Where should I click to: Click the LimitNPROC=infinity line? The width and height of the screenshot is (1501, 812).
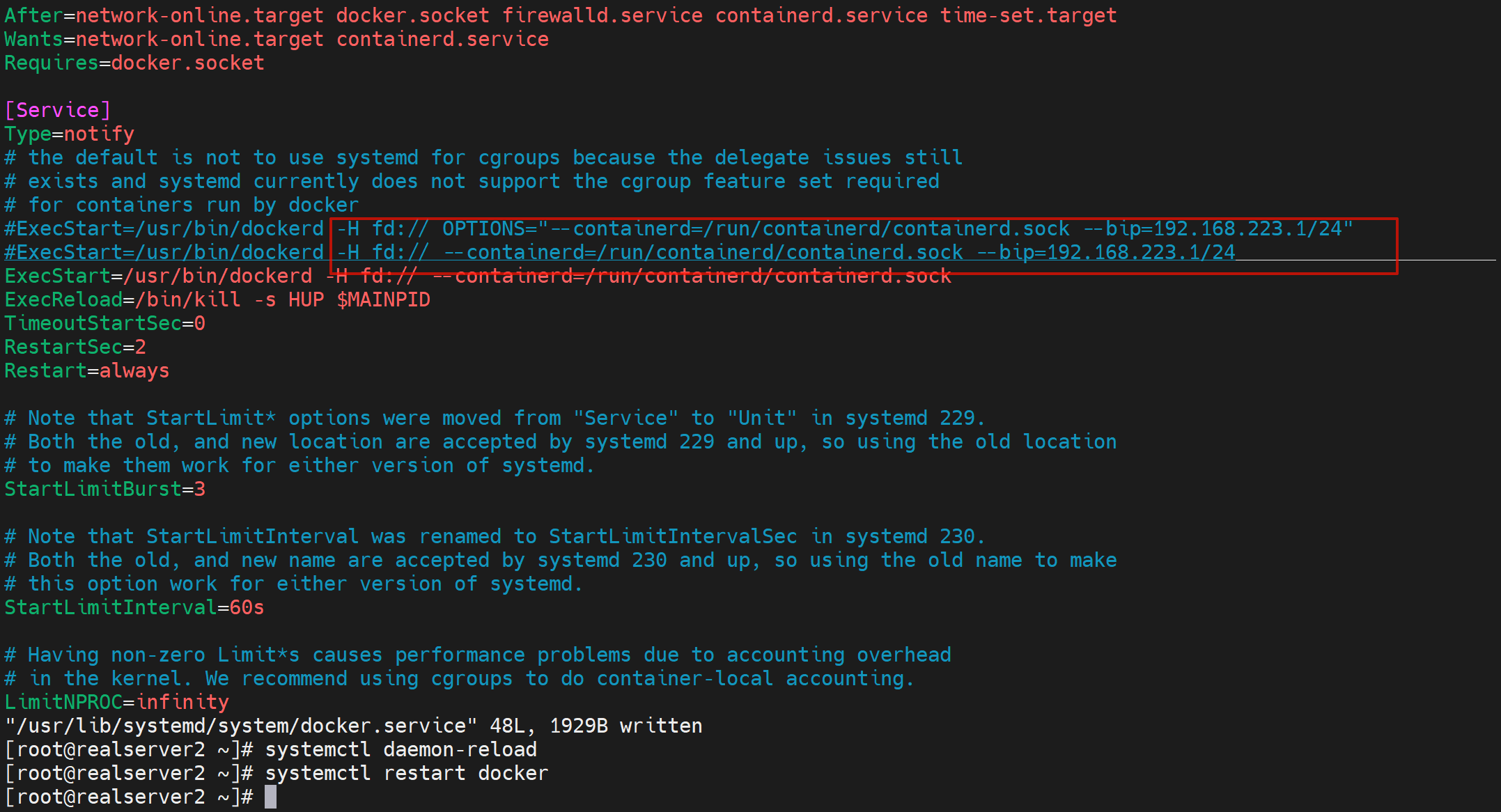click(x=116, y=703)
